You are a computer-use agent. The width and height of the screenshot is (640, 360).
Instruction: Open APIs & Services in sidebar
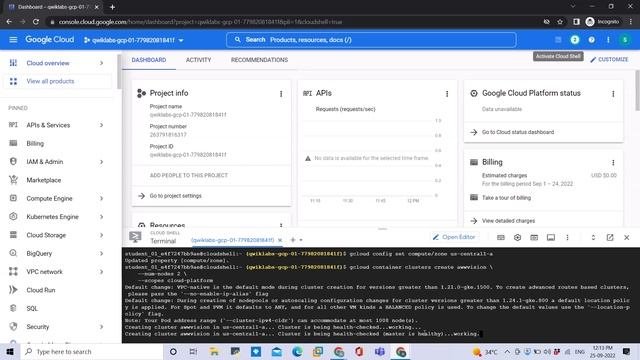pyautogui.click(x=48, y=125)
